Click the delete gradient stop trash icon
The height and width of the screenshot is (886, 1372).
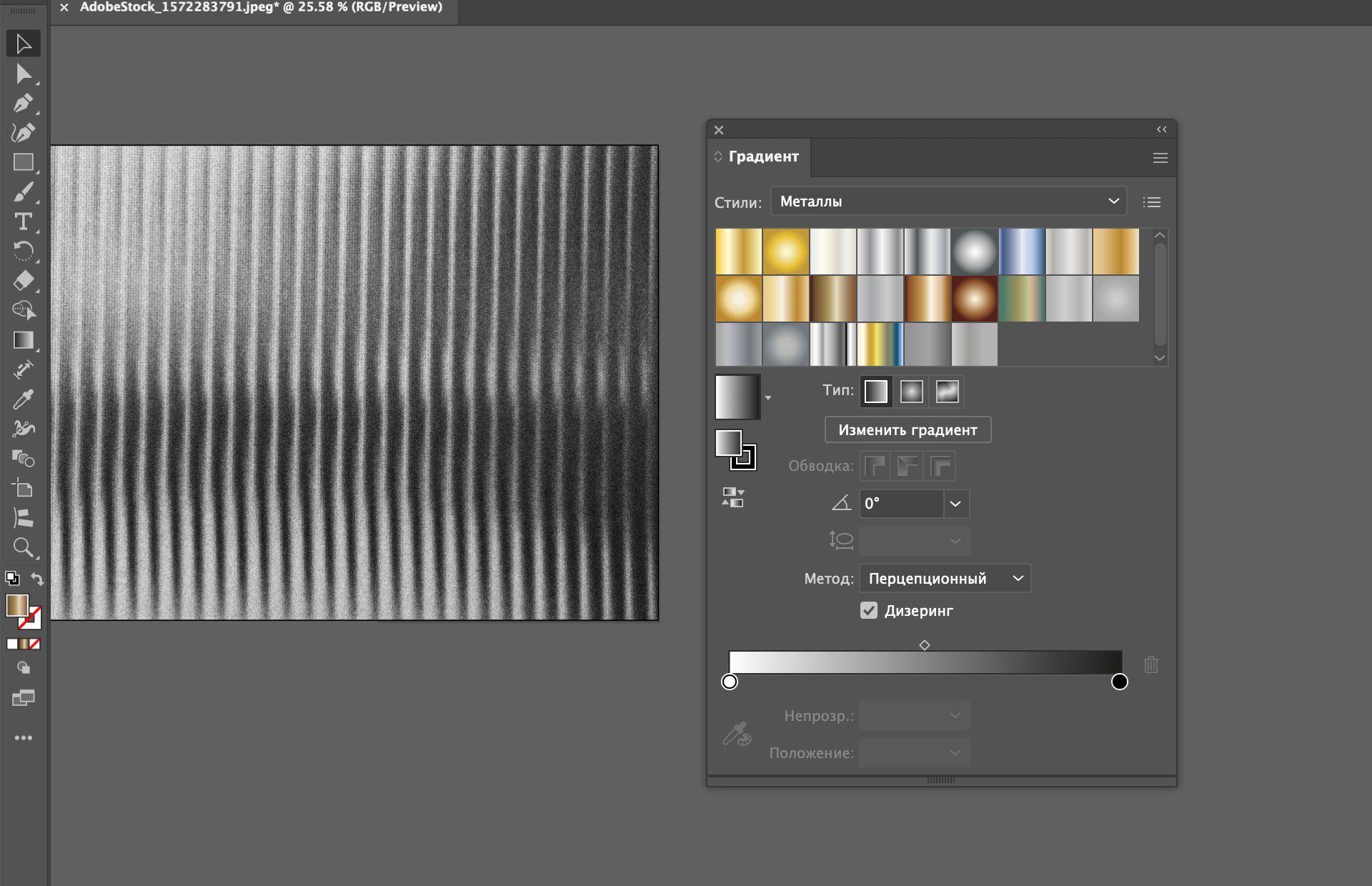(1150, 665)
